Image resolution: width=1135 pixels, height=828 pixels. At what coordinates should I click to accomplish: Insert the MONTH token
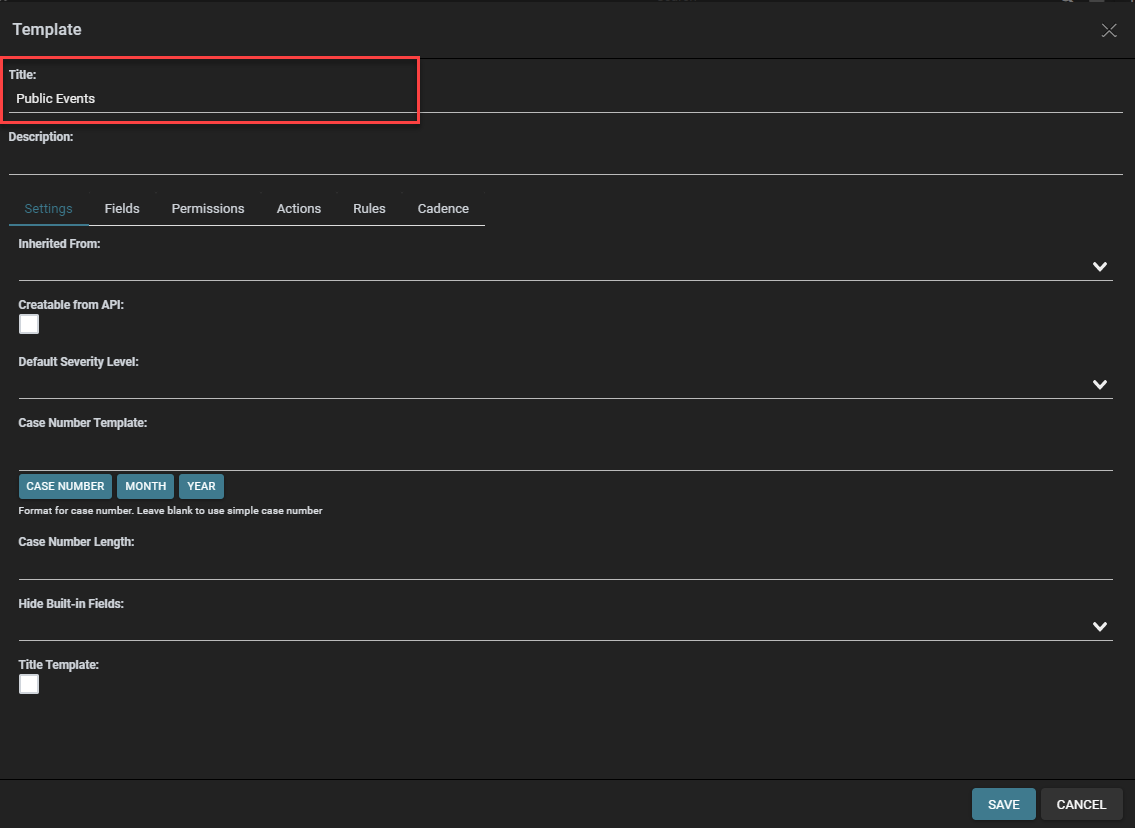(145, 486)
